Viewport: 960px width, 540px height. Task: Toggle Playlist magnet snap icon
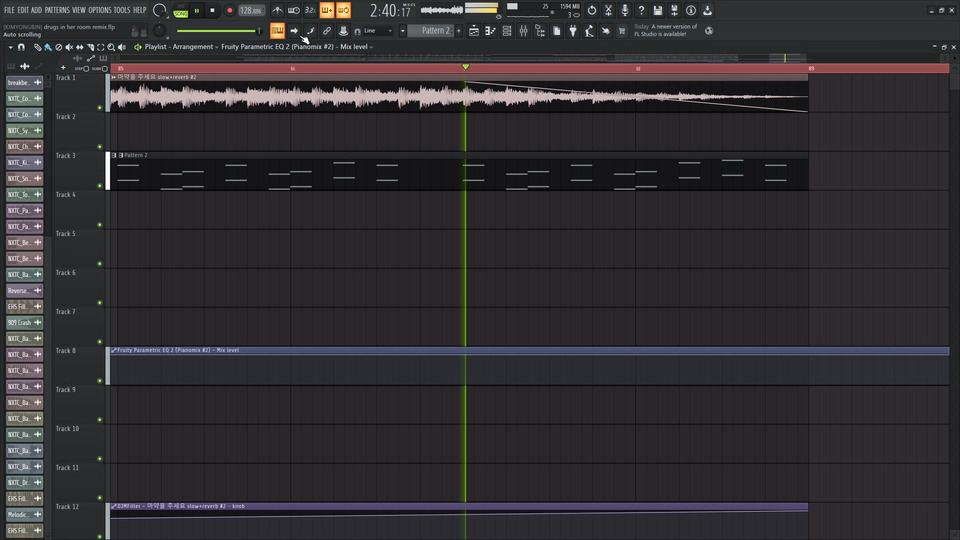pyautogui.click(x=21, y=47)
